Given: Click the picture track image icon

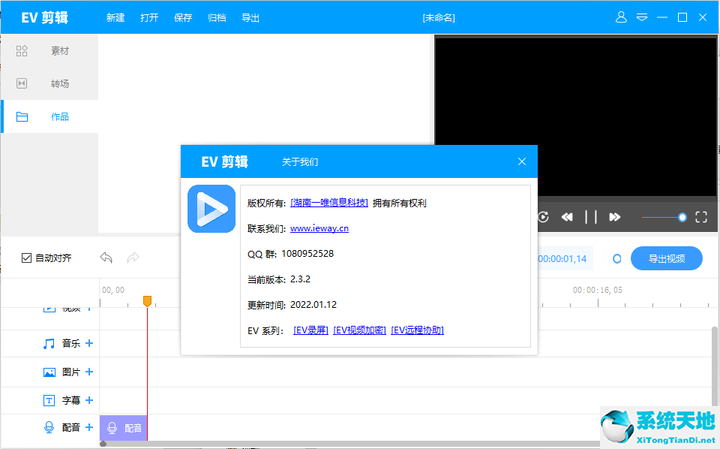Looking at the screenshot, I should click(49, 372).
